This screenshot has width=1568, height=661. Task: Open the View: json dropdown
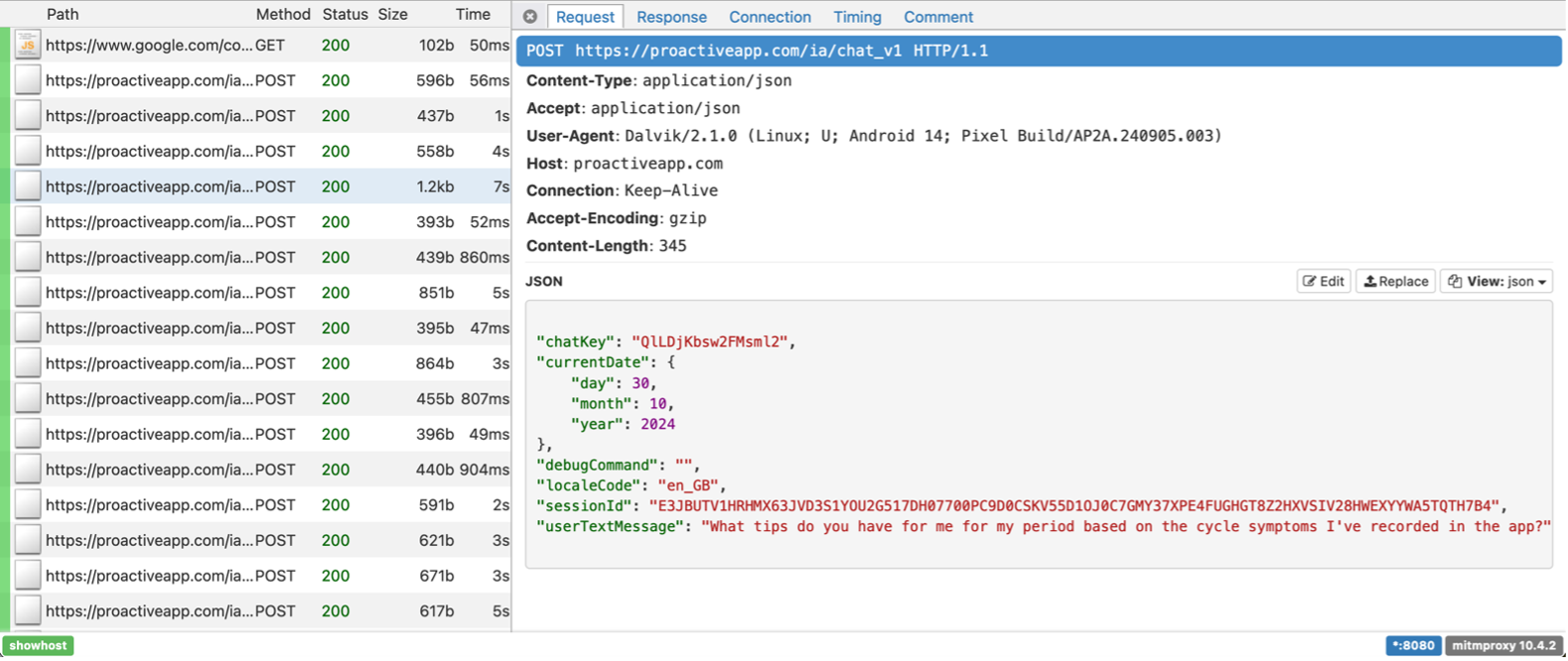click(x=1497, y=282)
